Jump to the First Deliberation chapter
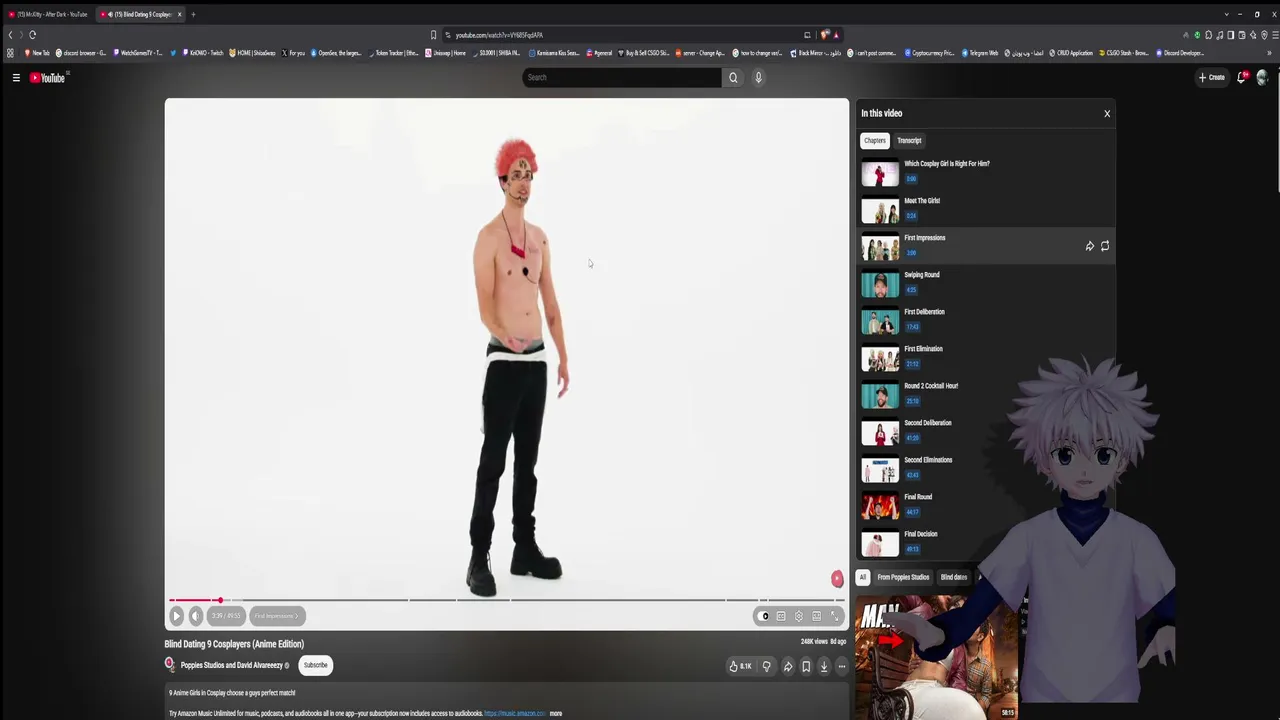This screenshot has width=1280, height=720. (x=986, y=320)
